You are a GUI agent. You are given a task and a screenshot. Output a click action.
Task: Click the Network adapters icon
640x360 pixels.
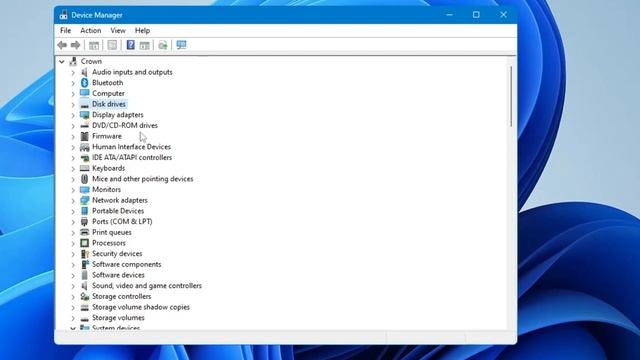coord(84,200)
